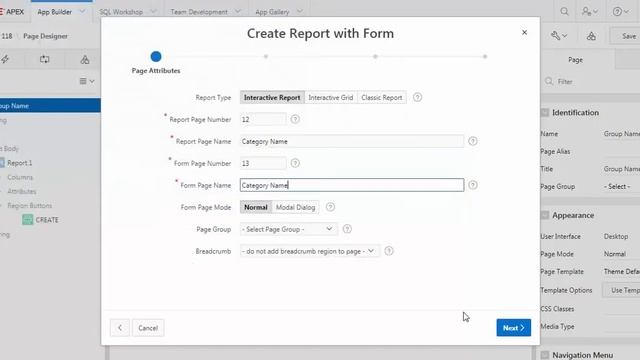
Task: Set Form Page Mode to Modal Dialog
Action: [x=296, y=207]
